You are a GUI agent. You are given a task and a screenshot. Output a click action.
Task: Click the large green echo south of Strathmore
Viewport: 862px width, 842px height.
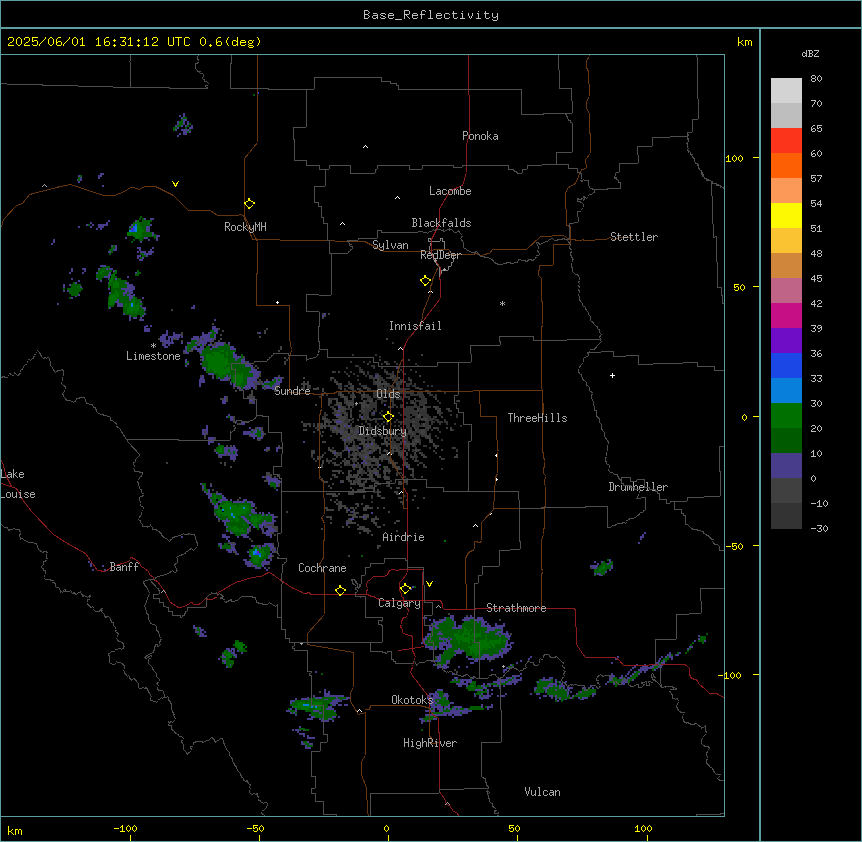(468, 638)
